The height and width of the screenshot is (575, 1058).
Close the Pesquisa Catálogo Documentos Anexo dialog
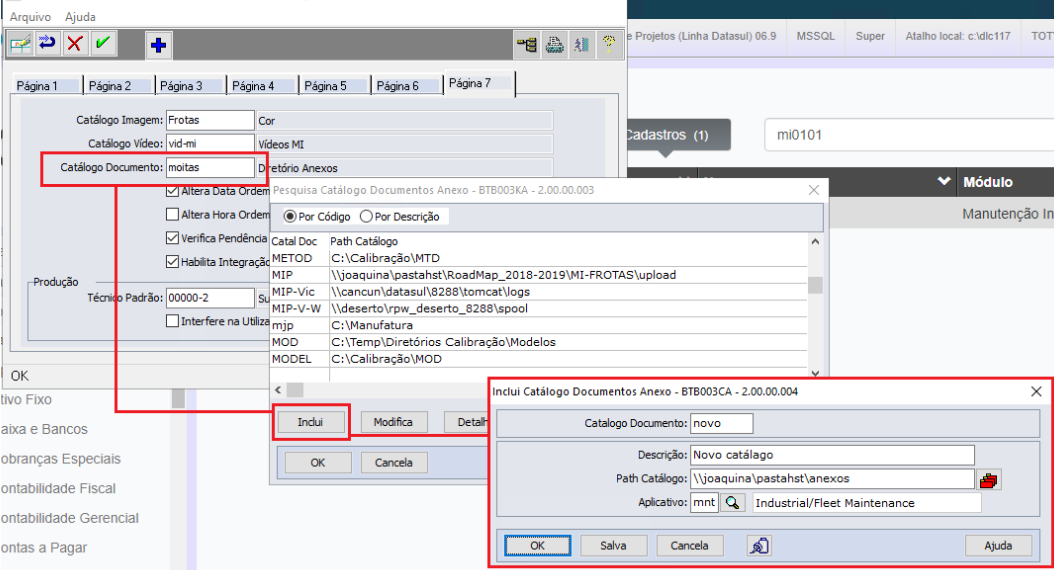point(814,190)
